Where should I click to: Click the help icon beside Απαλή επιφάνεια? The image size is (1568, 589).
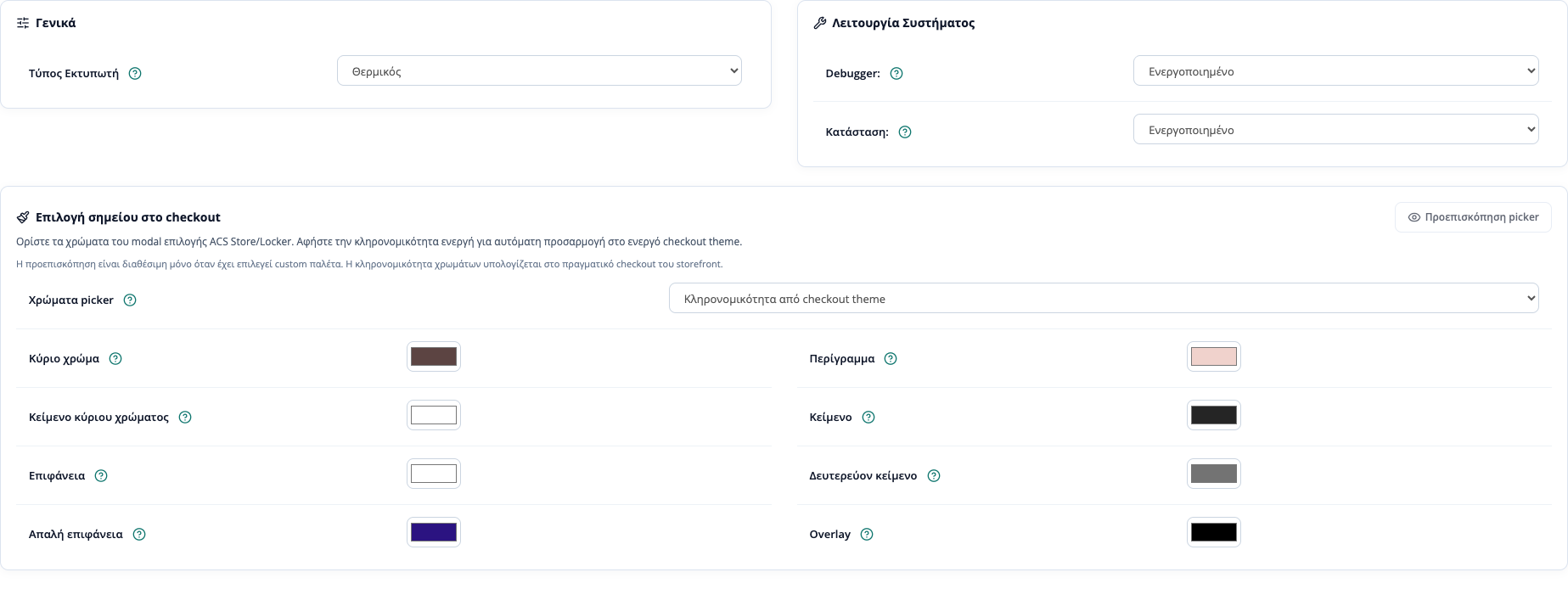pos(139,535)
